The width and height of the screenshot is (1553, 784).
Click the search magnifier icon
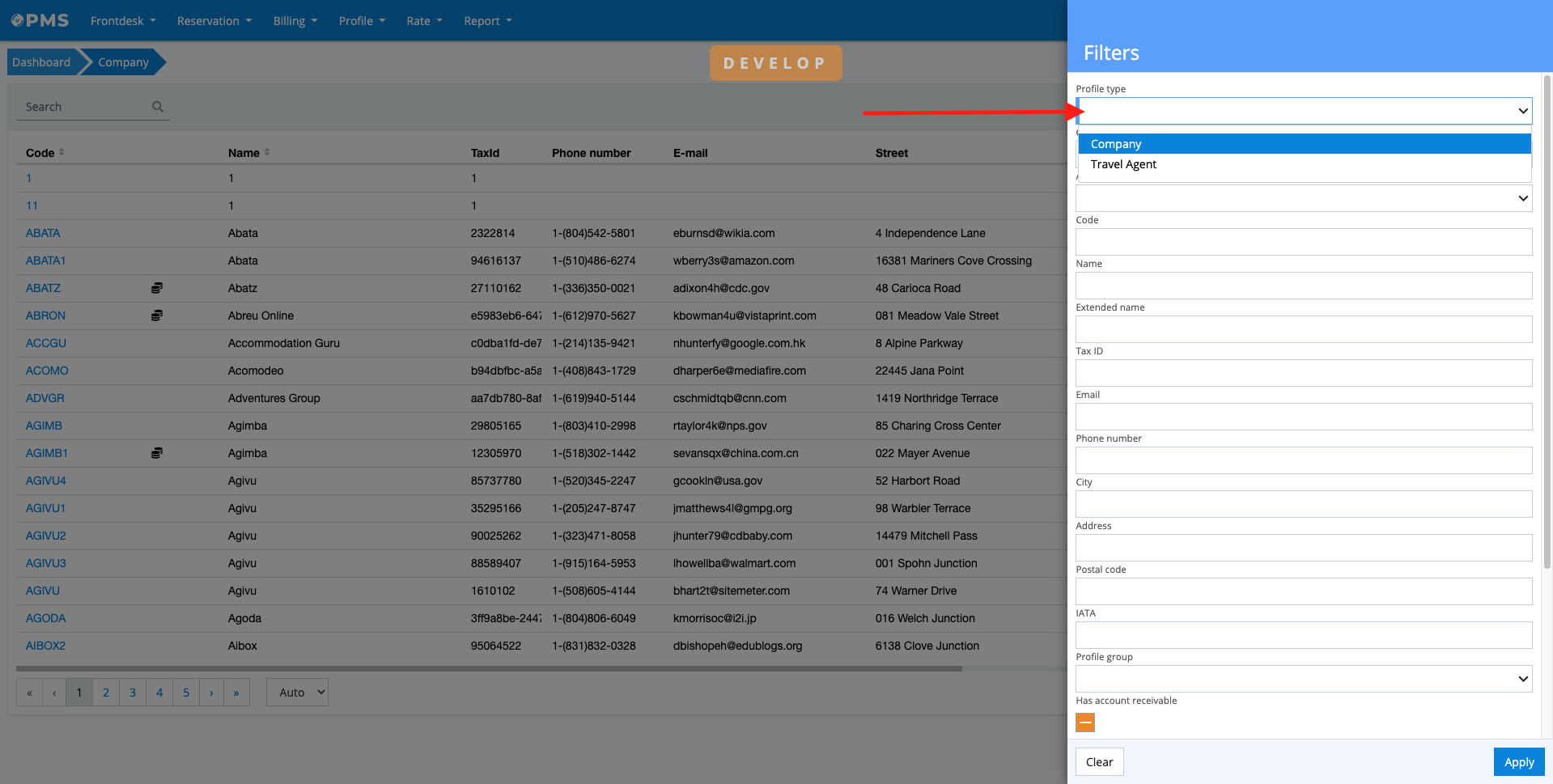point(158,107)
